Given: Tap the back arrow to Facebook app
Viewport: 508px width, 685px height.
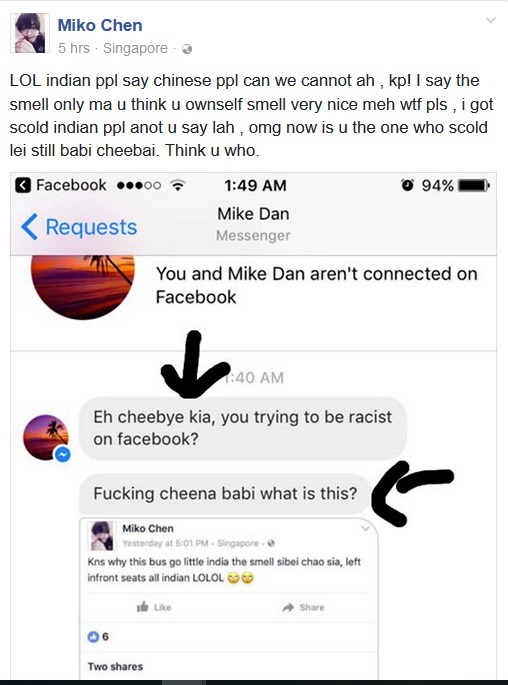Looking at the screenshot, I should click(x=23, y=185).
